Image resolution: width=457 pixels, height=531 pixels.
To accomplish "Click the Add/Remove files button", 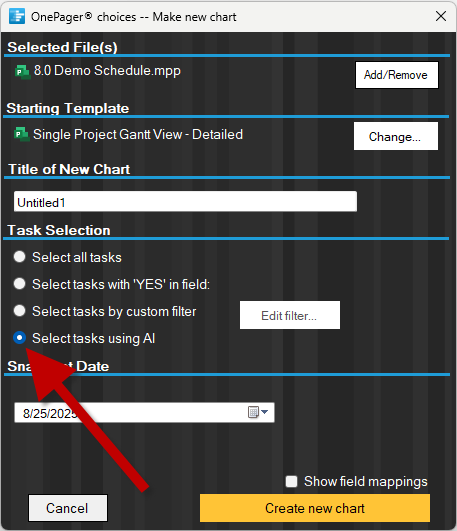I will pos(397,75).
